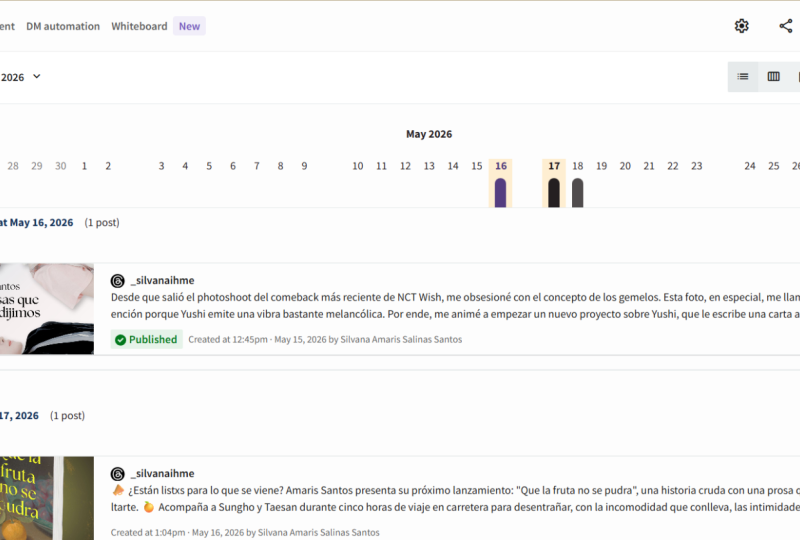The height and width of the screenshot is (540, 800).
Task: Click the gray post bar under 18
Action: pos(578,192)
